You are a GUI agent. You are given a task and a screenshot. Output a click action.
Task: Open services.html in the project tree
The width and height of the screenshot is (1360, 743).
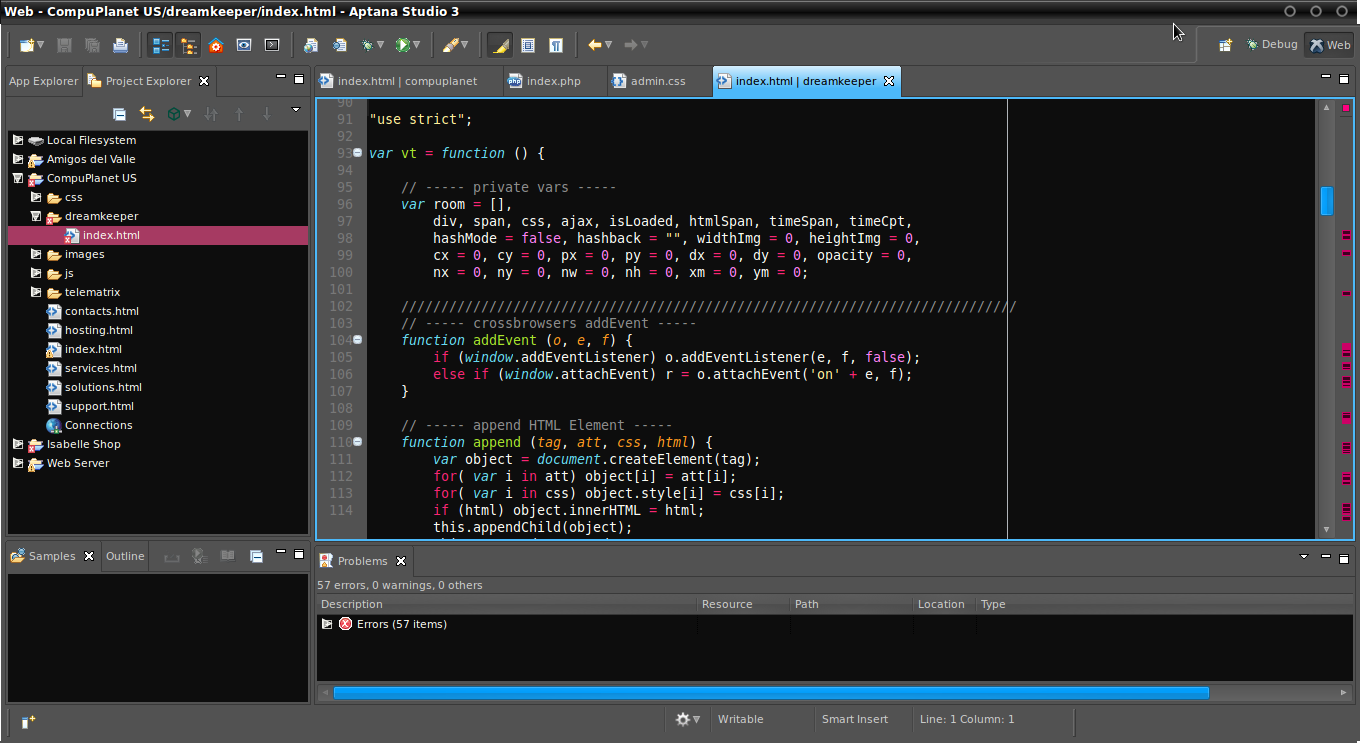pos(103,368)
